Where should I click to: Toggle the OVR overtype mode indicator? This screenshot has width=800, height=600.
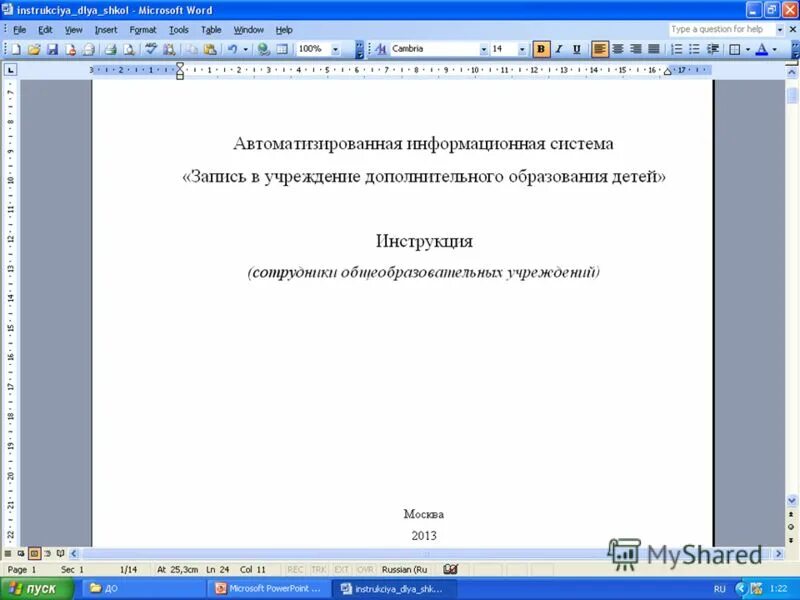[x=362, y=569]
